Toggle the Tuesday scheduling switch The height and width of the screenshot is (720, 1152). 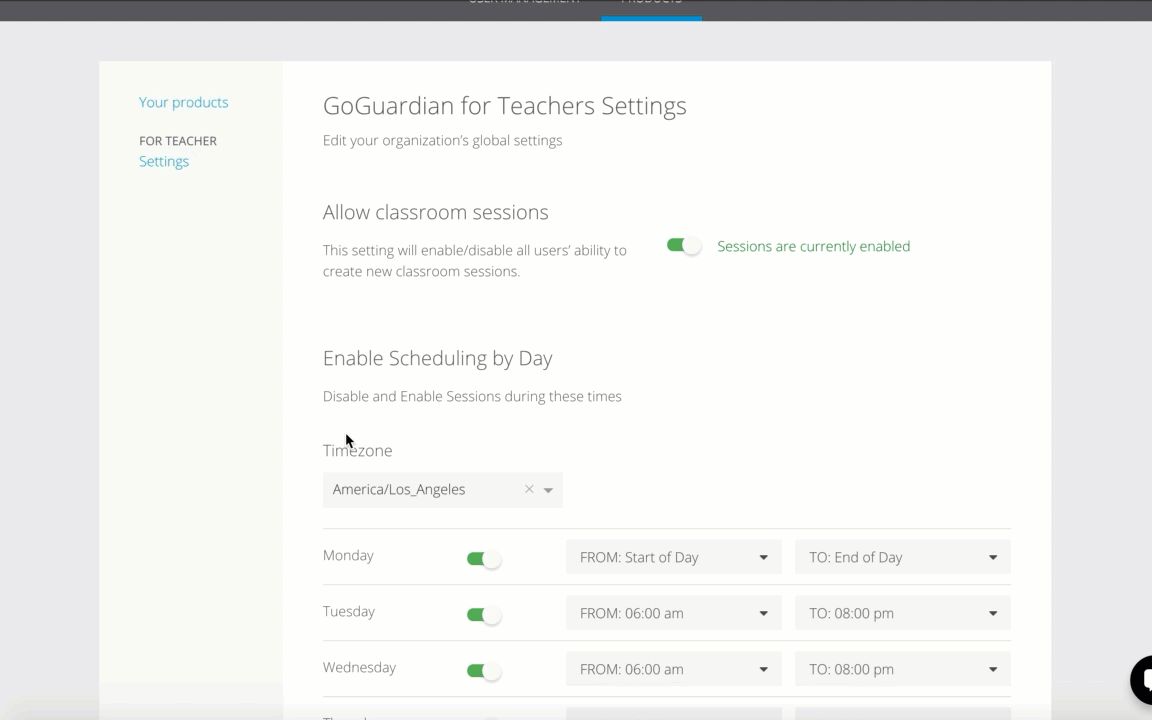tap(483, 615)
